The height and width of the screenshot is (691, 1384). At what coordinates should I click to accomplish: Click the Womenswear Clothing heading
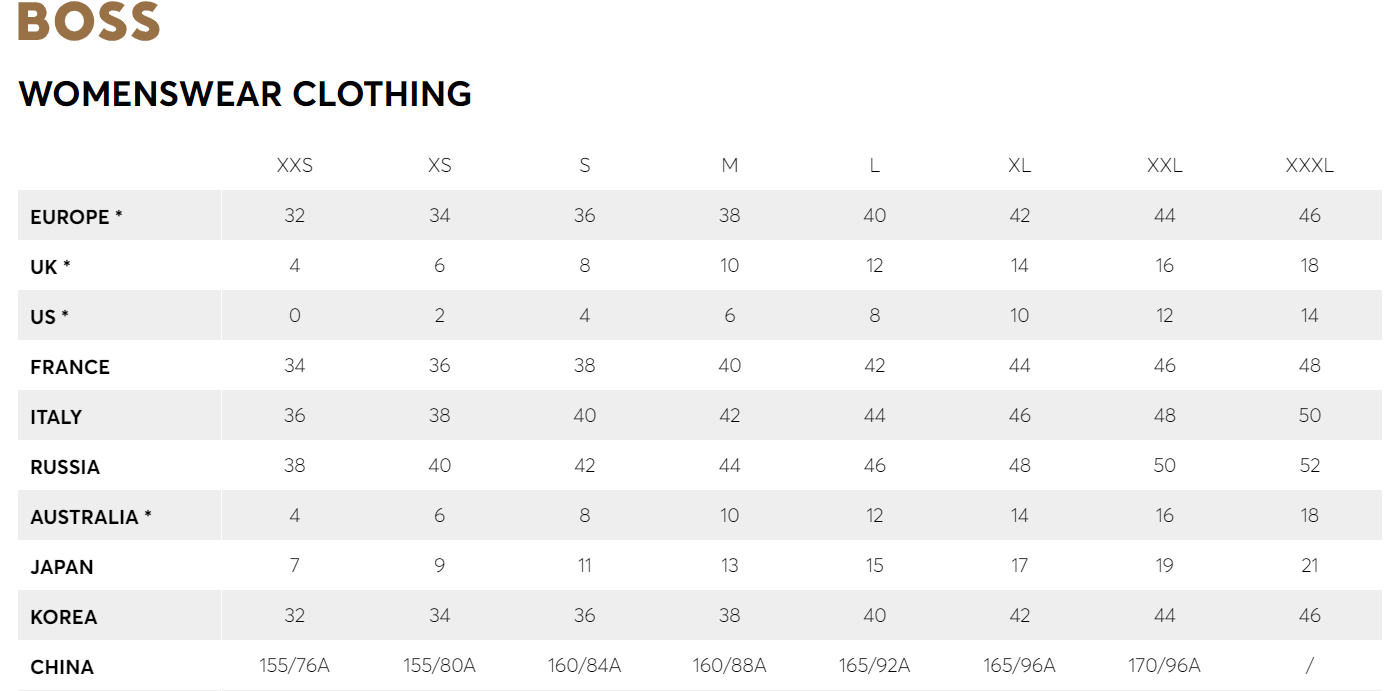click(x=245, y=94)
